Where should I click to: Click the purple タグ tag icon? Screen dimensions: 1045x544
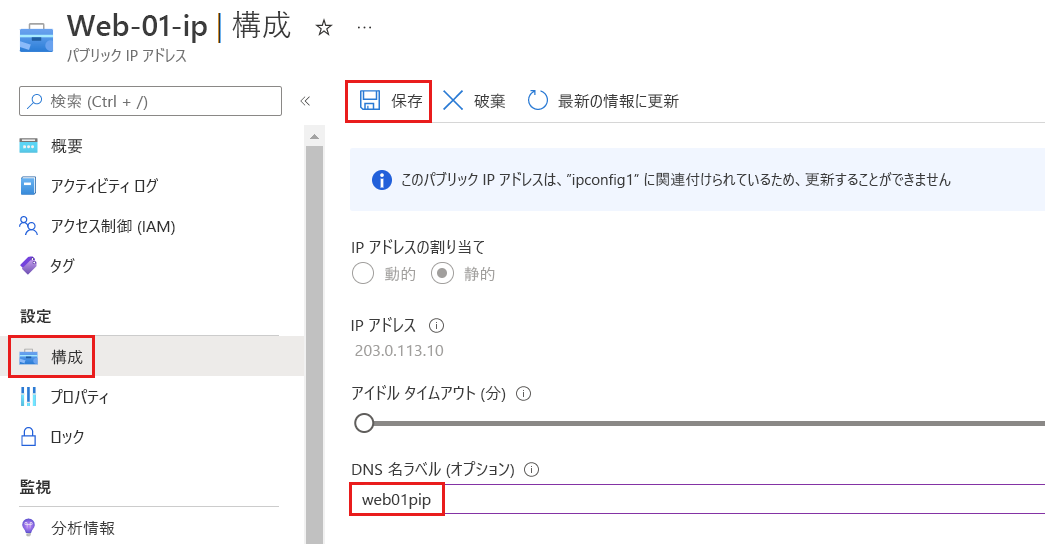pyautogui.click(x=29, y=265)
